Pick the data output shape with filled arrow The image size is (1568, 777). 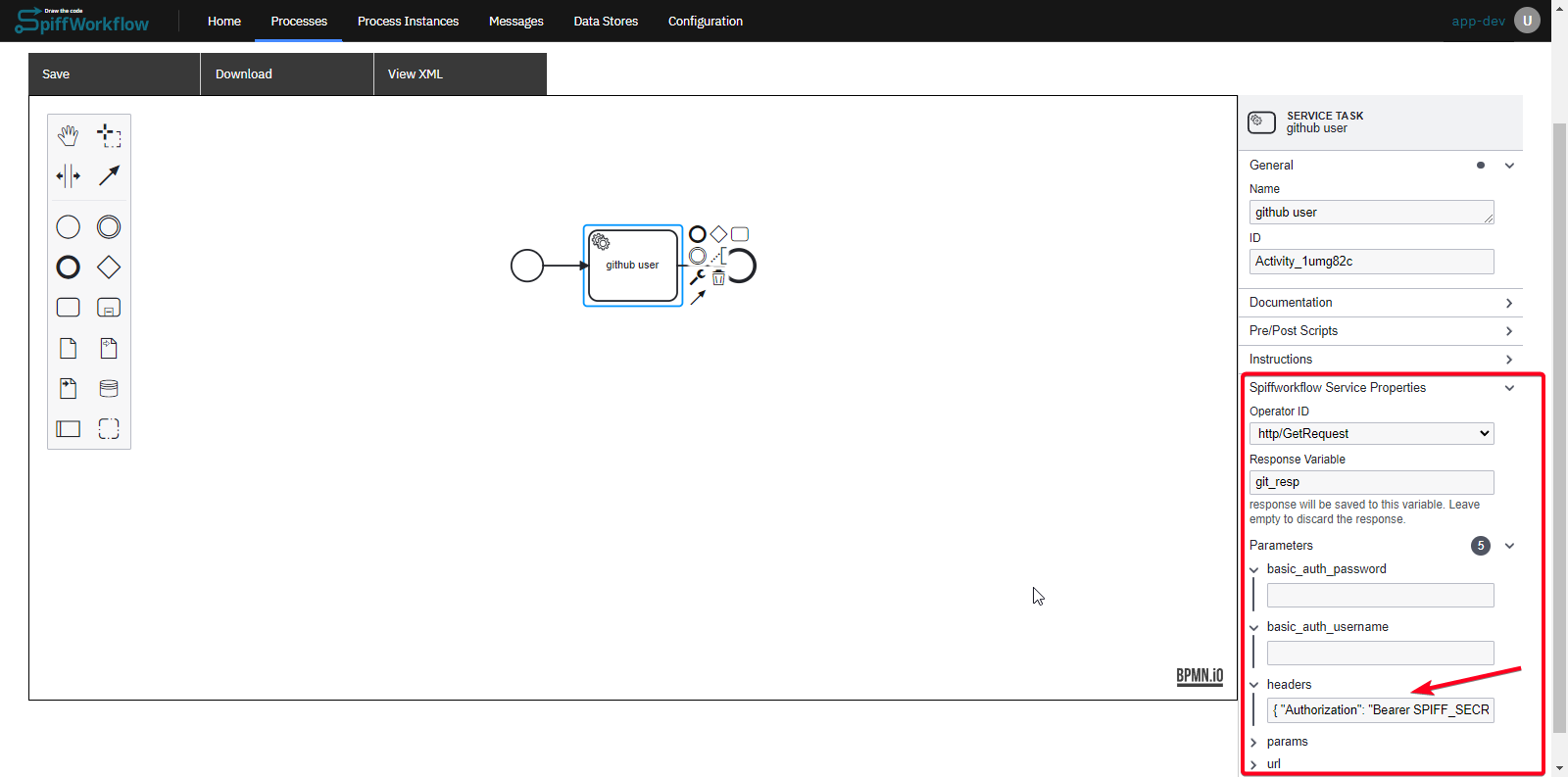pos(68,389)
